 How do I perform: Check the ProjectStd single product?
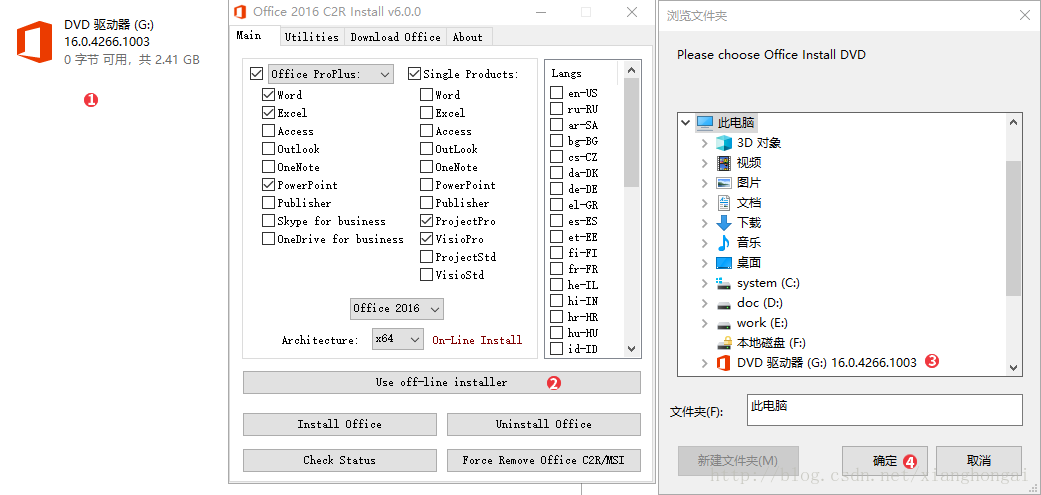pos(426,256)
